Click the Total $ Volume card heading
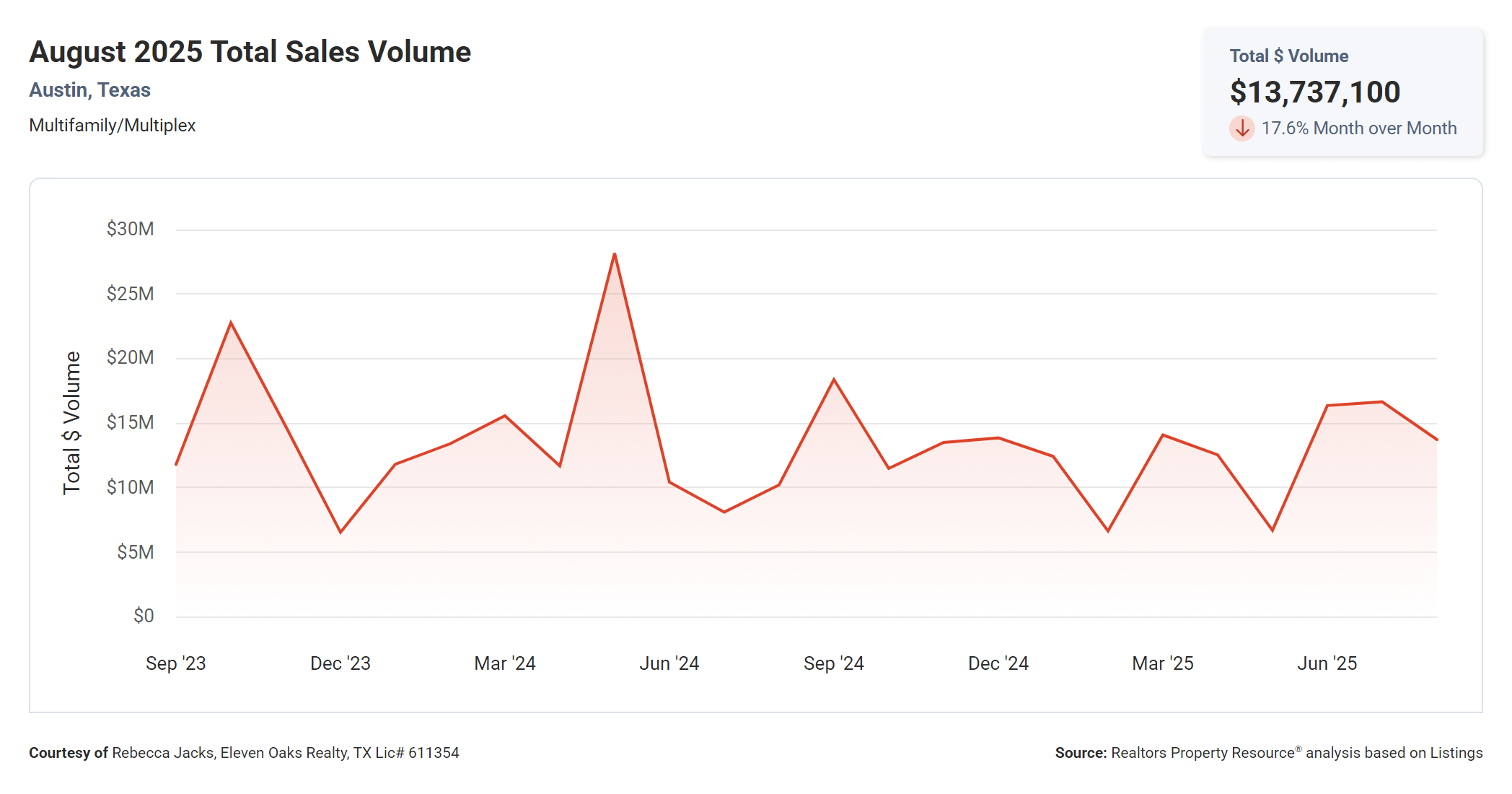 point(1288,56)
